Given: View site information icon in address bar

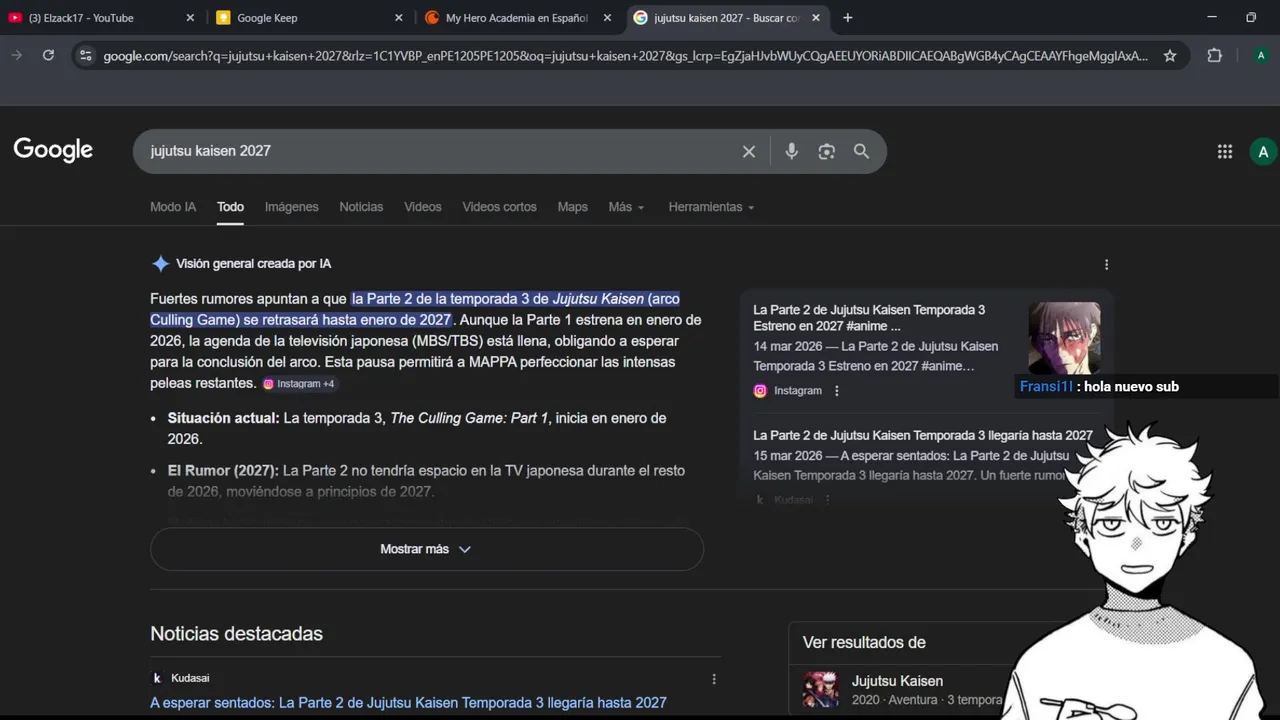Looking at the screenshot, I should click(x=86, y=56).
